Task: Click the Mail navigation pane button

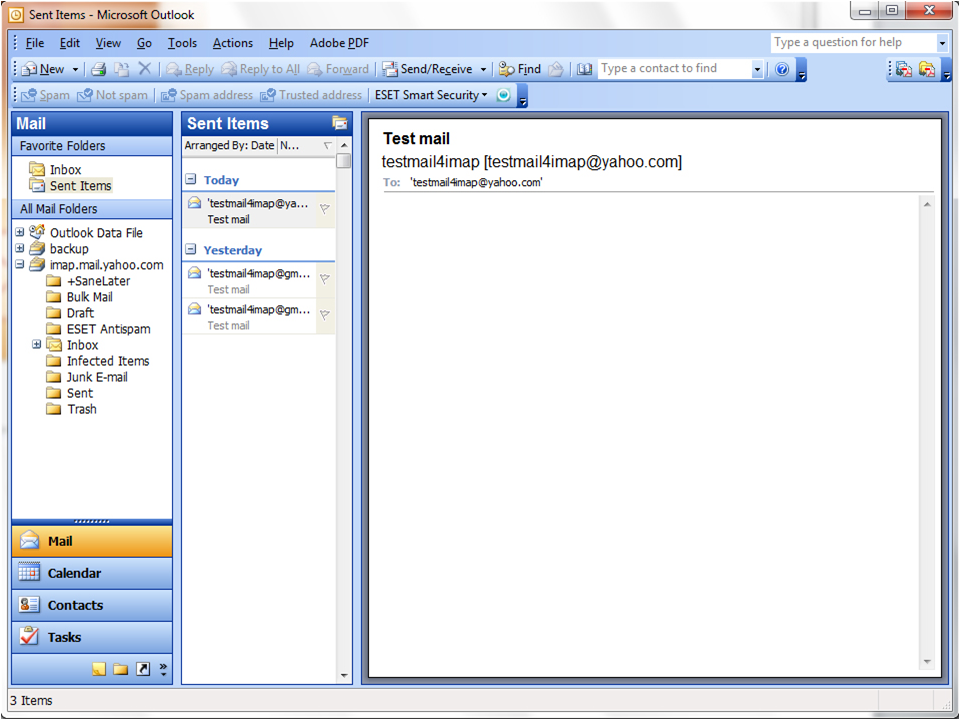Action: tap(92, 541)
